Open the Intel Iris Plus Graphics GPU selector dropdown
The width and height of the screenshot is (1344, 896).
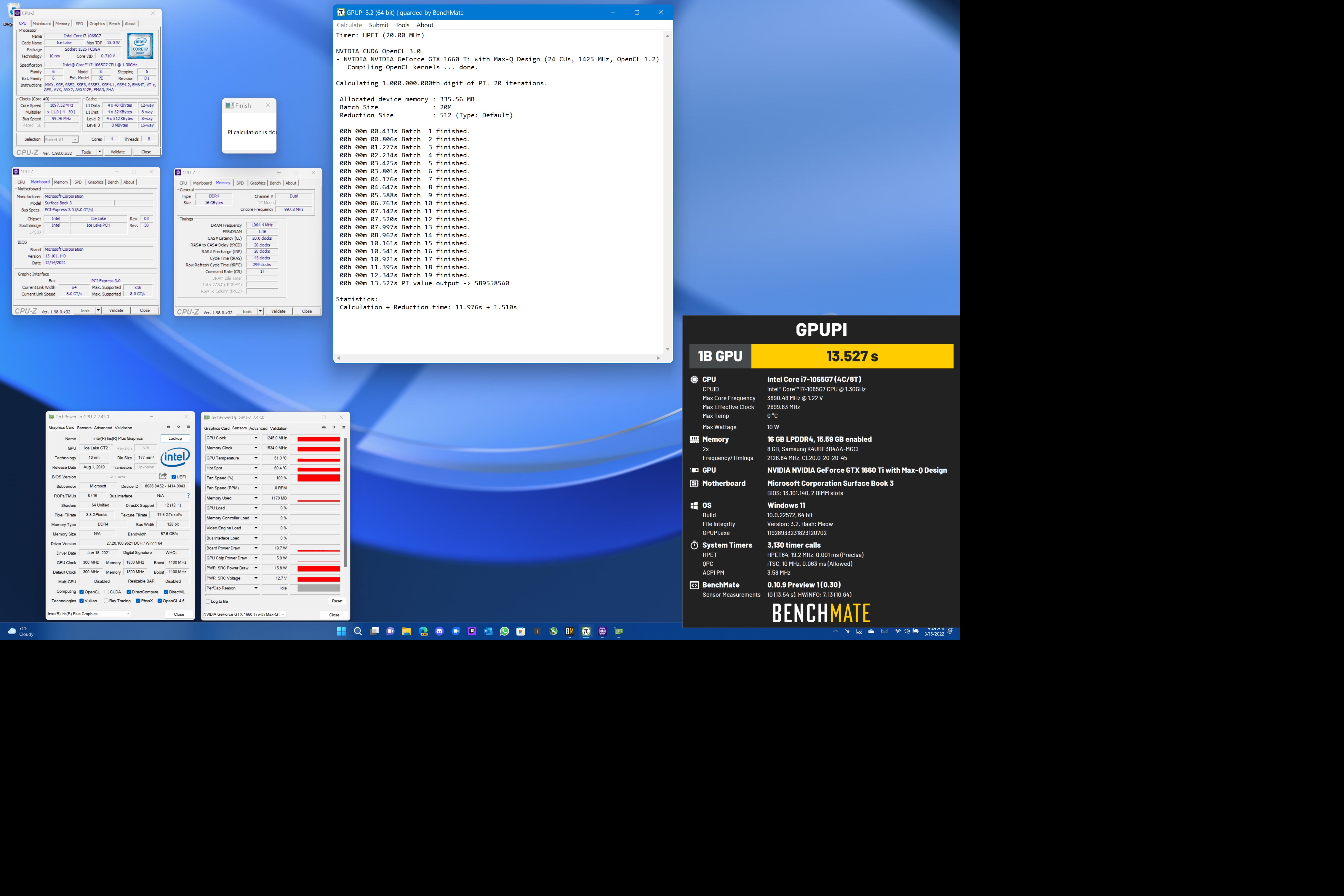coord(89,614)
